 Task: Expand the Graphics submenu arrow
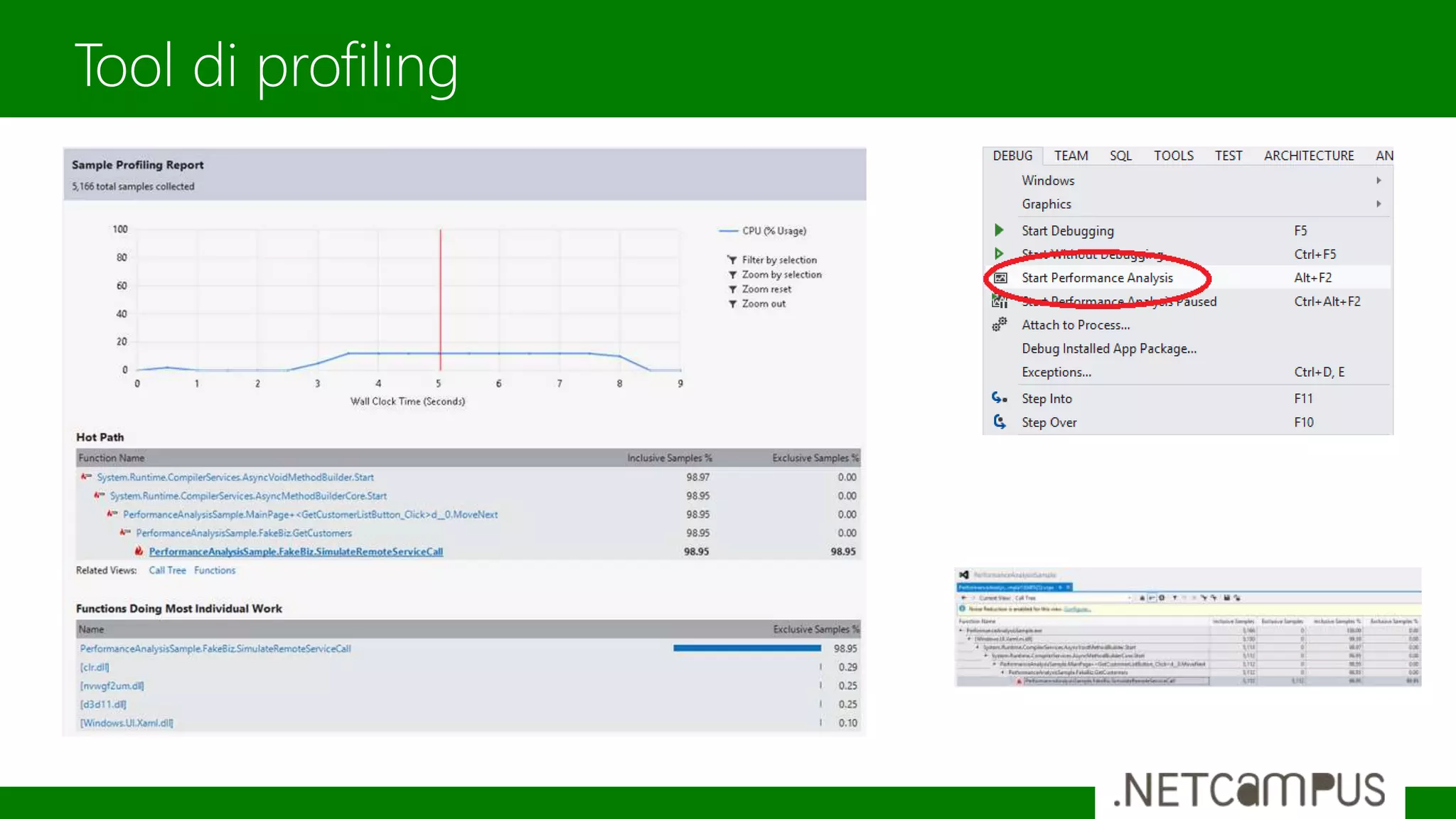pos(1379,204)
